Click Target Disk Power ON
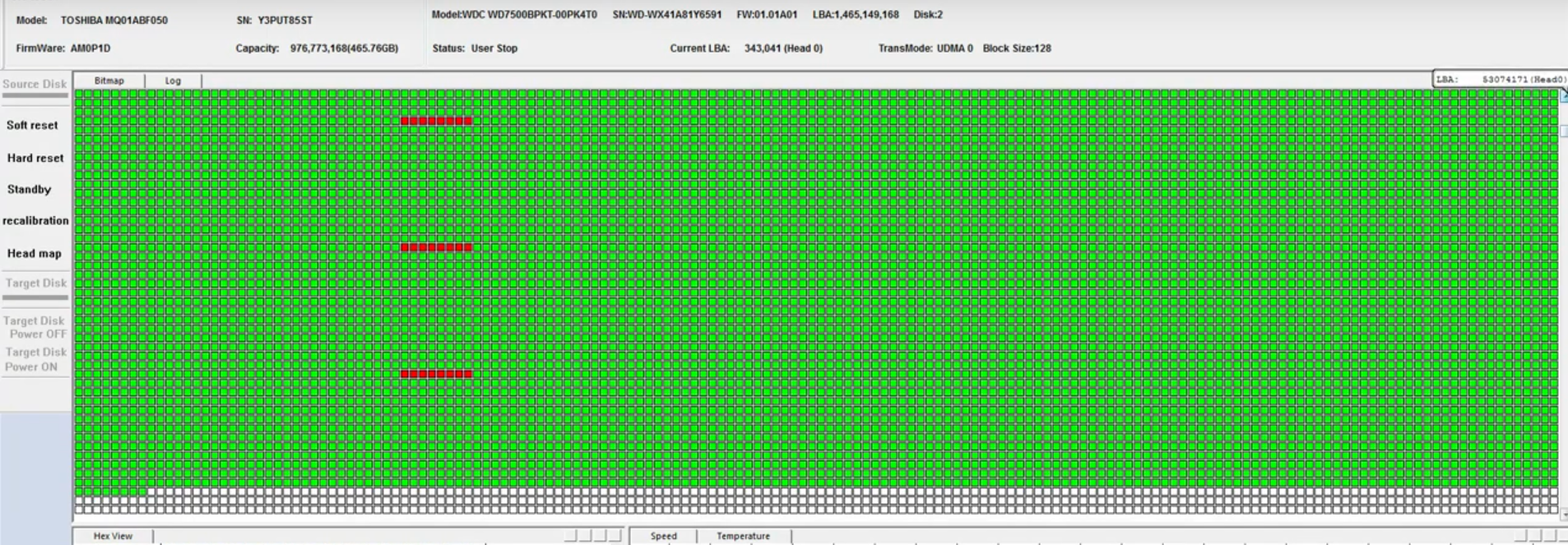1568x545 pixels. pos(35,359)
